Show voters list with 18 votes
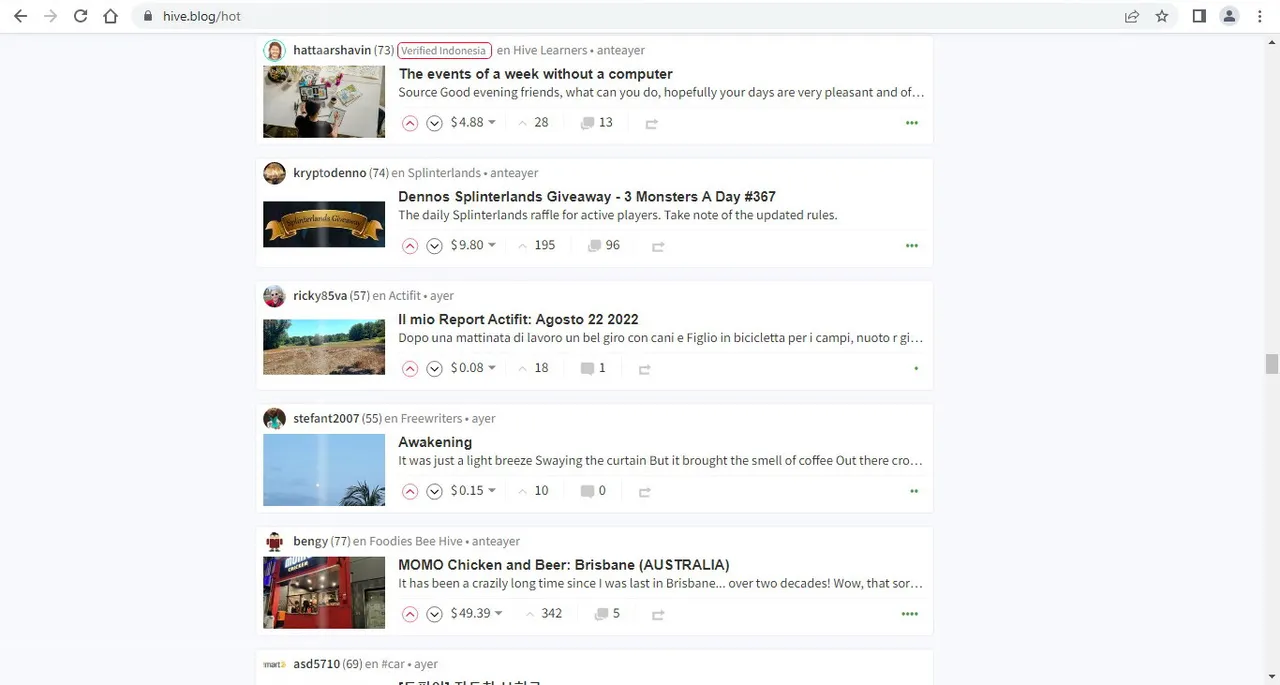The image size is (1280, 685). 533,368
